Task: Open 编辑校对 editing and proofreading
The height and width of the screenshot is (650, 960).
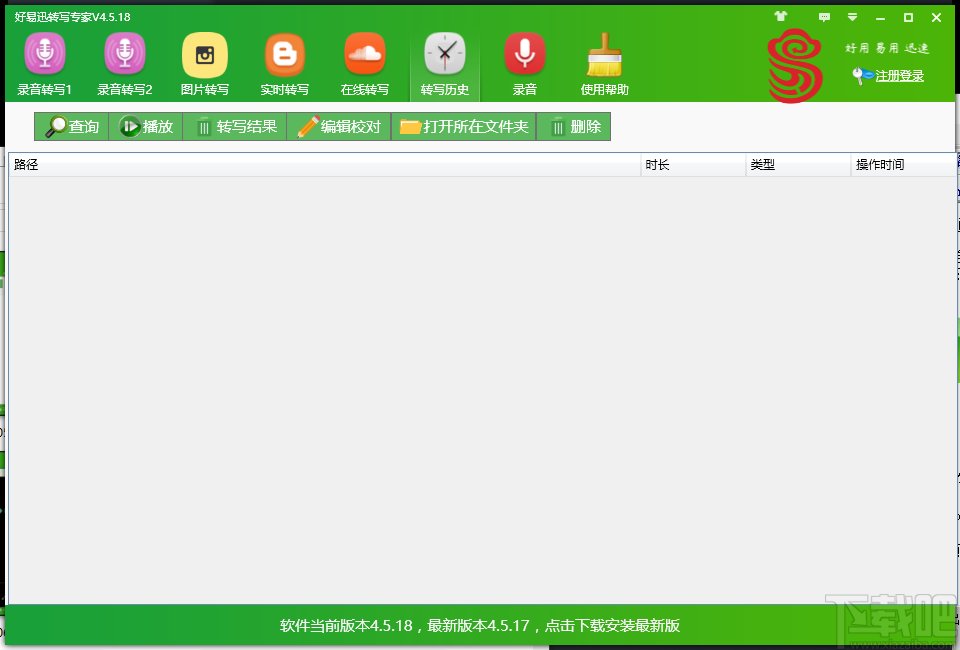Action: [x=338, y=126]
